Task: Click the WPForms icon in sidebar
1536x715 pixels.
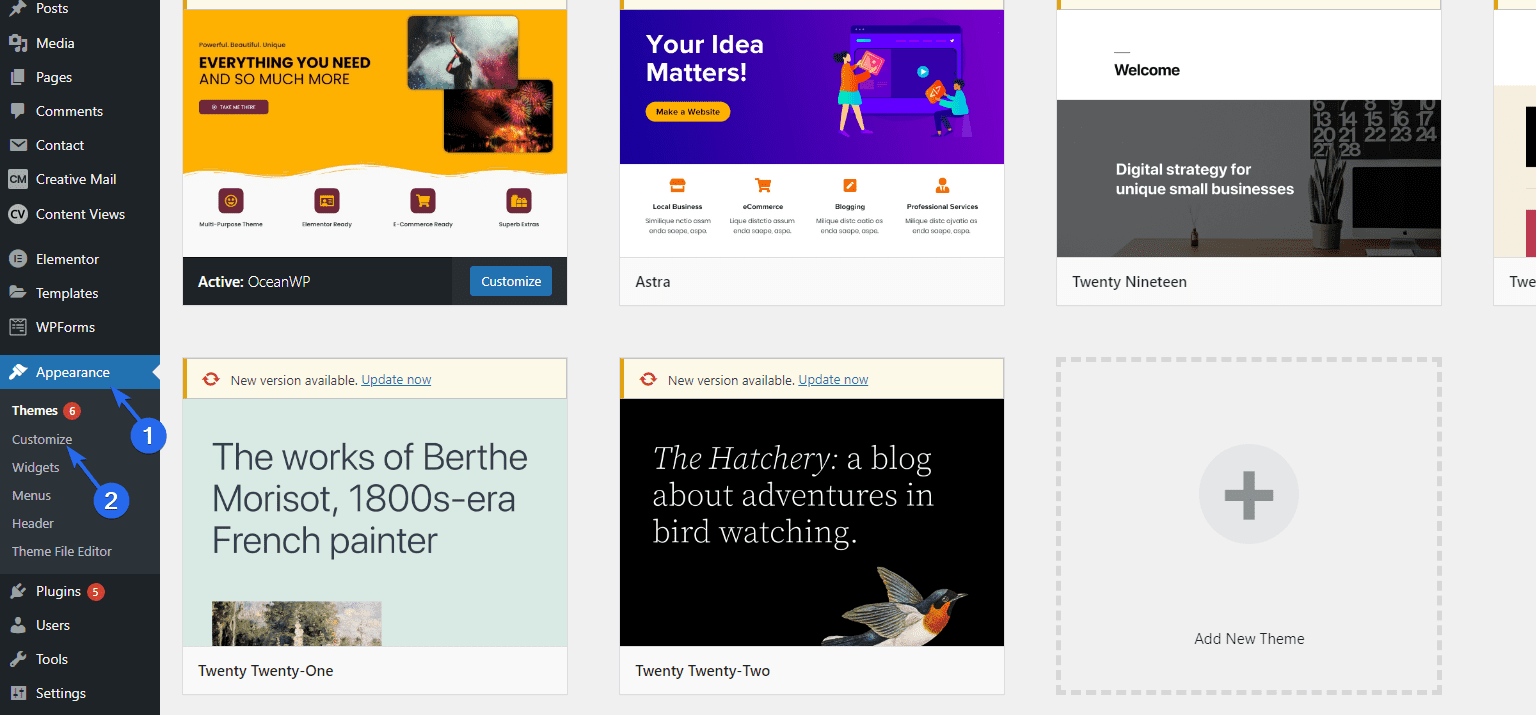Action: coord(18,327)
